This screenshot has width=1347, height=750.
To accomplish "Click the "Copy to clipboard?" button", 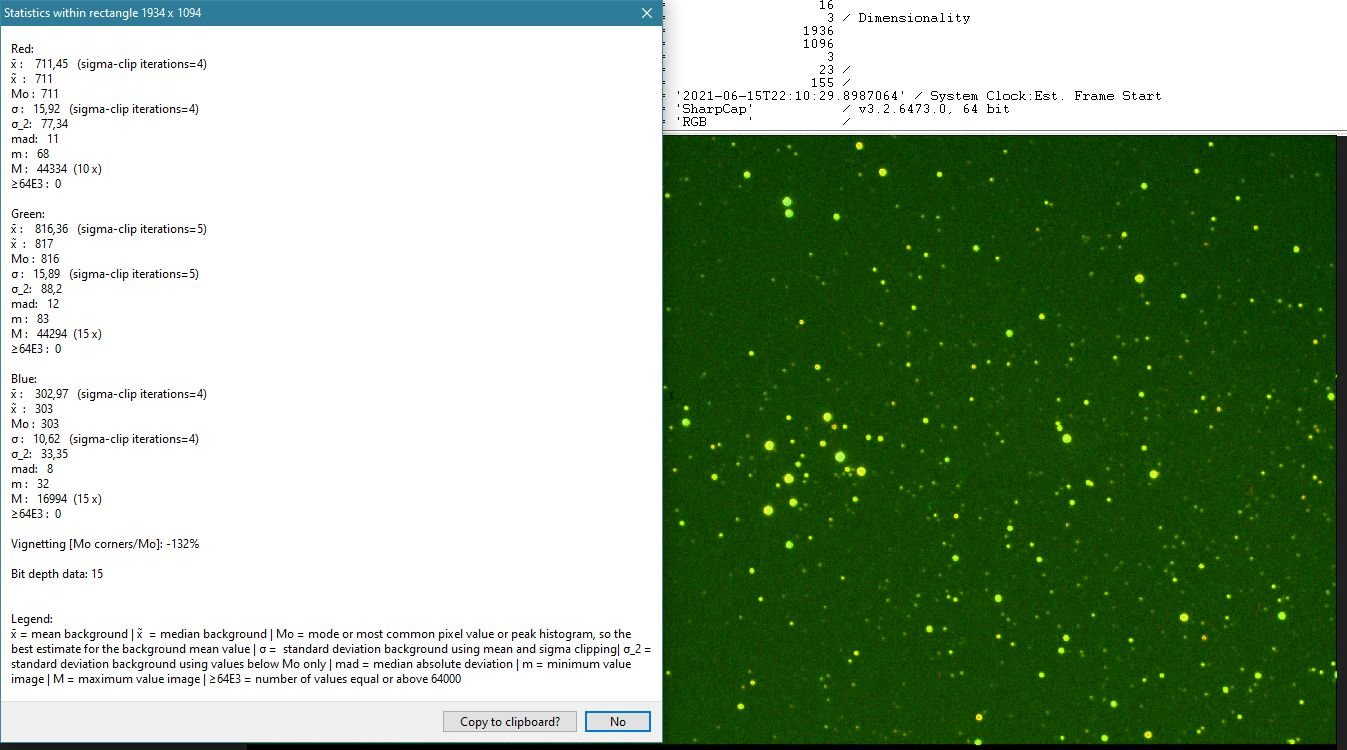I will tap(510, 721).
